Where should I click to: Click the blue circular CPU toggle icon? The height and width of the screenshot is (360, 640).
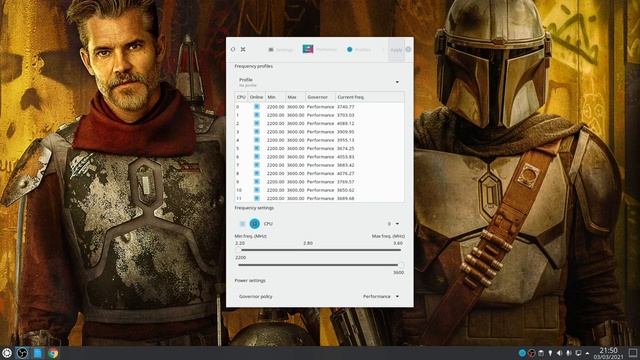pos(255,224)
